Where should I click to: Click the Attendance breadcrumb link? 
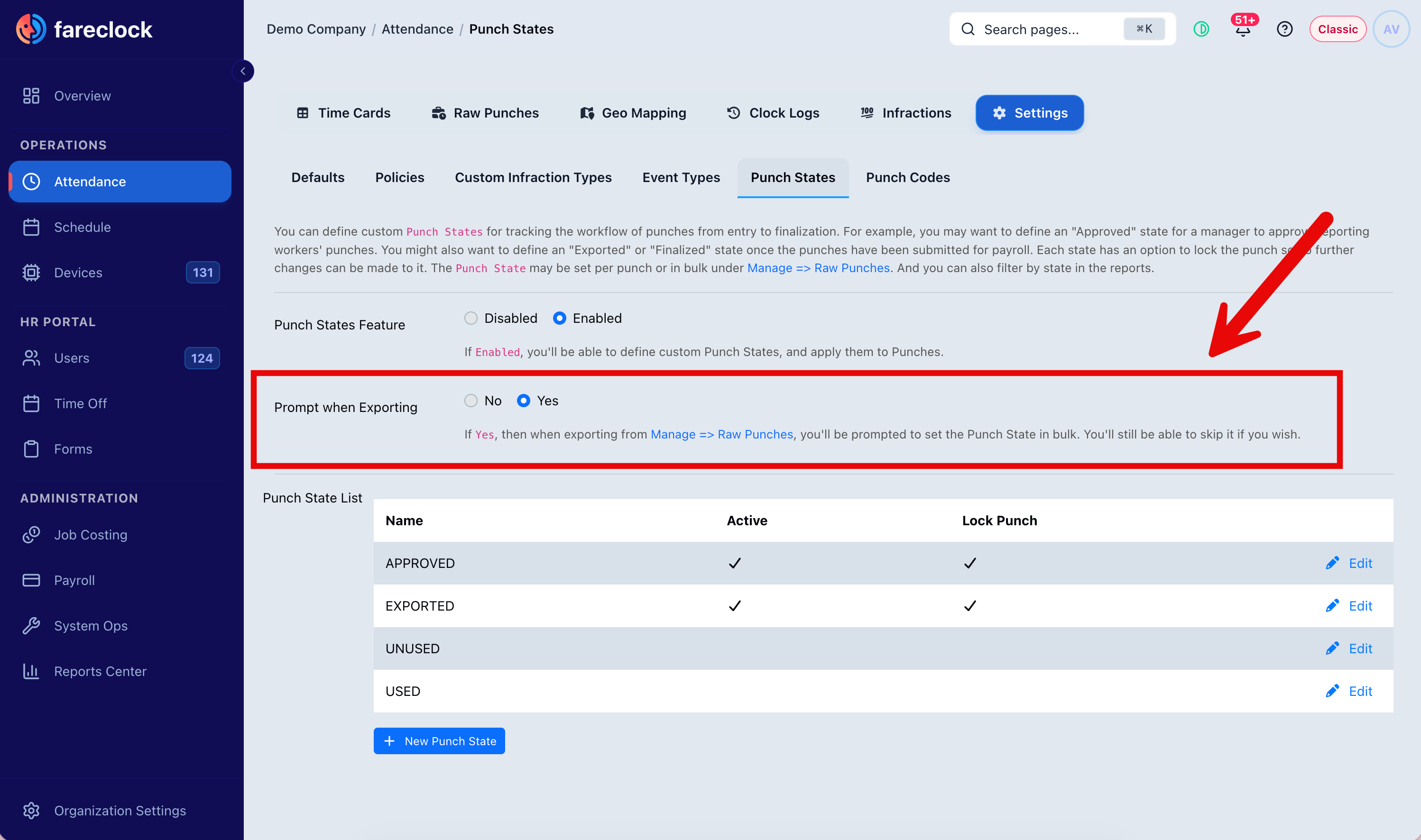(x=417, y=29)
